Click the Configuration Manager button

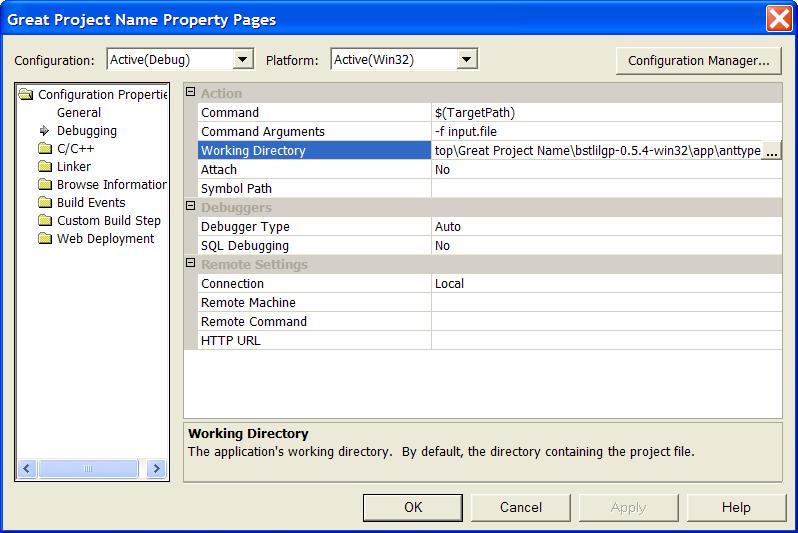tap(698, 61)
